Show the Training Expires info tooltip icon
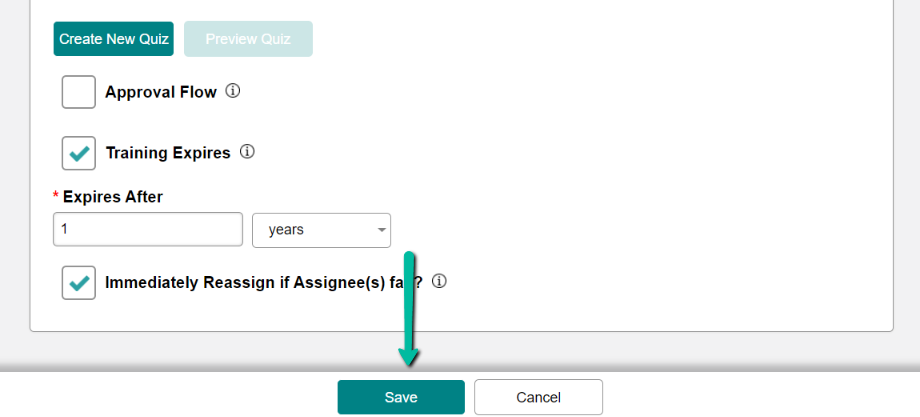920x417 pixels. (248, 152)
